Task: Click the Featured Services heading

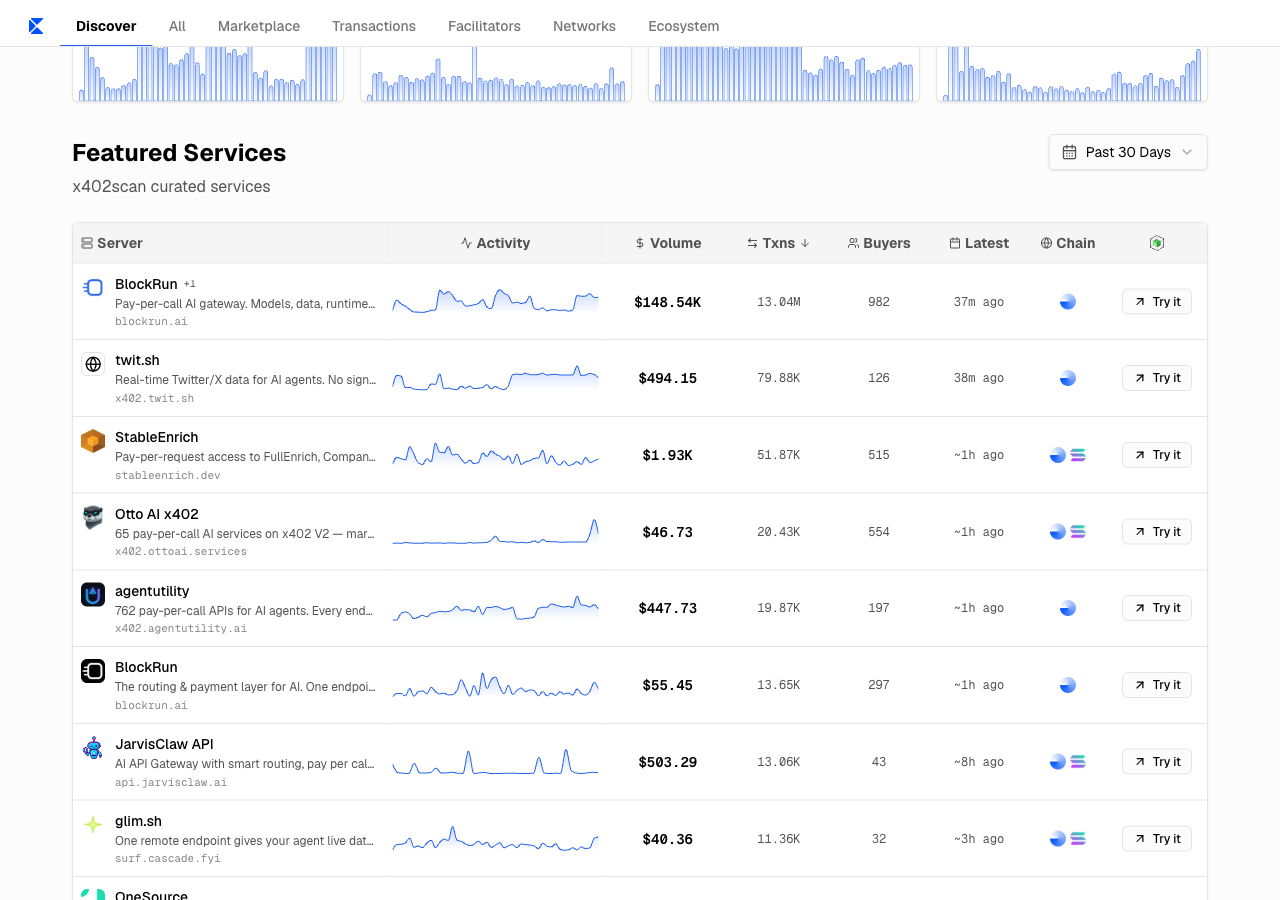Action: coord(179,153)
